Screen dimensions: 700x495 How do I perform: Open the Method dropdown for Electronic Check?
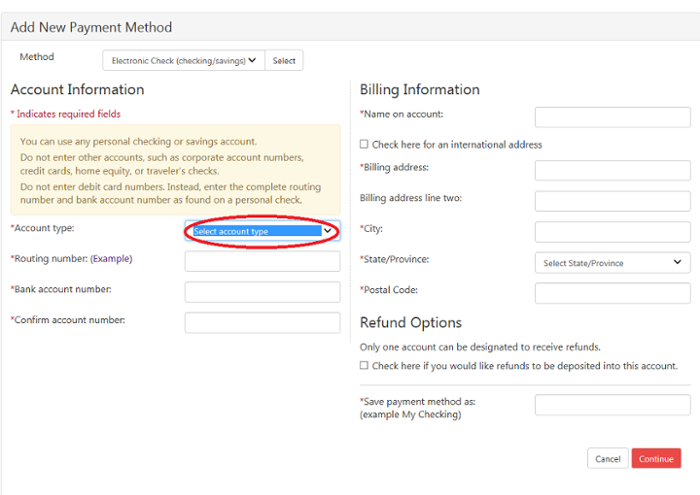[183, 60]
